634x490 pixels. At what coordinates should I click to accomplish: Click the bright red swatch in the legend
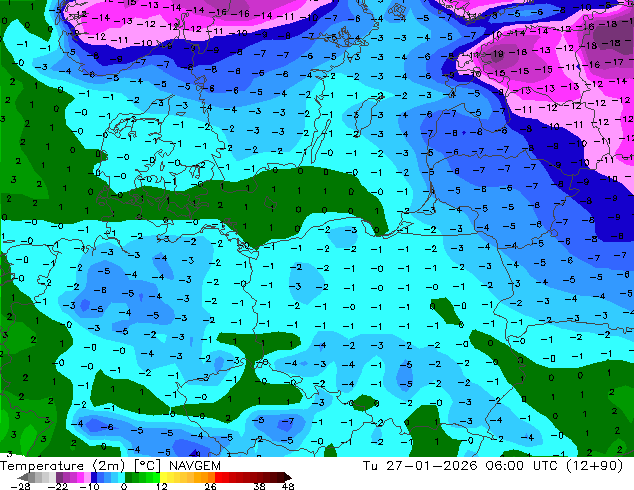[218, 477]
